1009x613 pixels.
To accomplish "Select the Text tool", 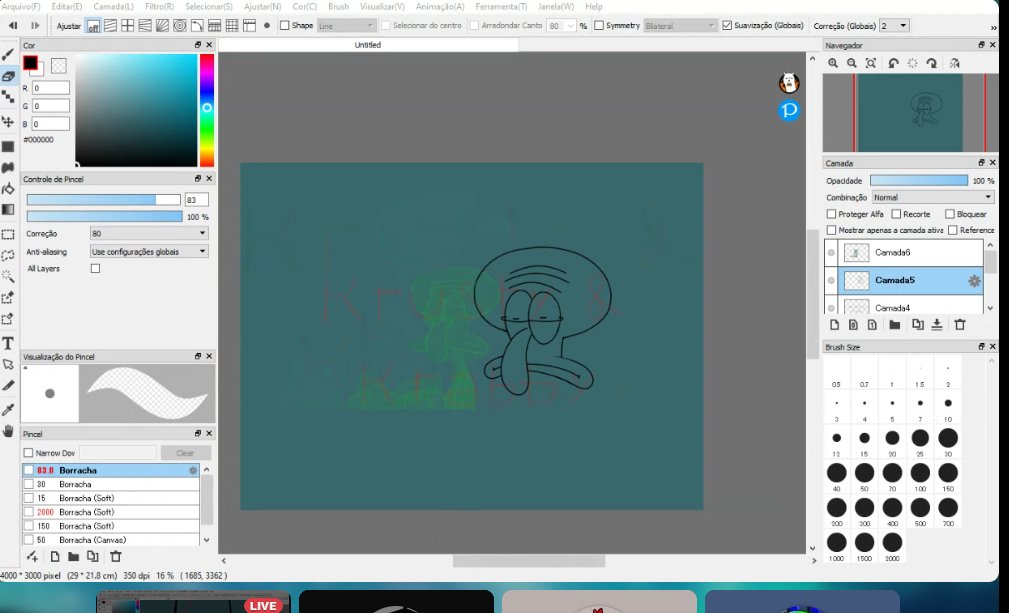I will (x=8, y=343).
